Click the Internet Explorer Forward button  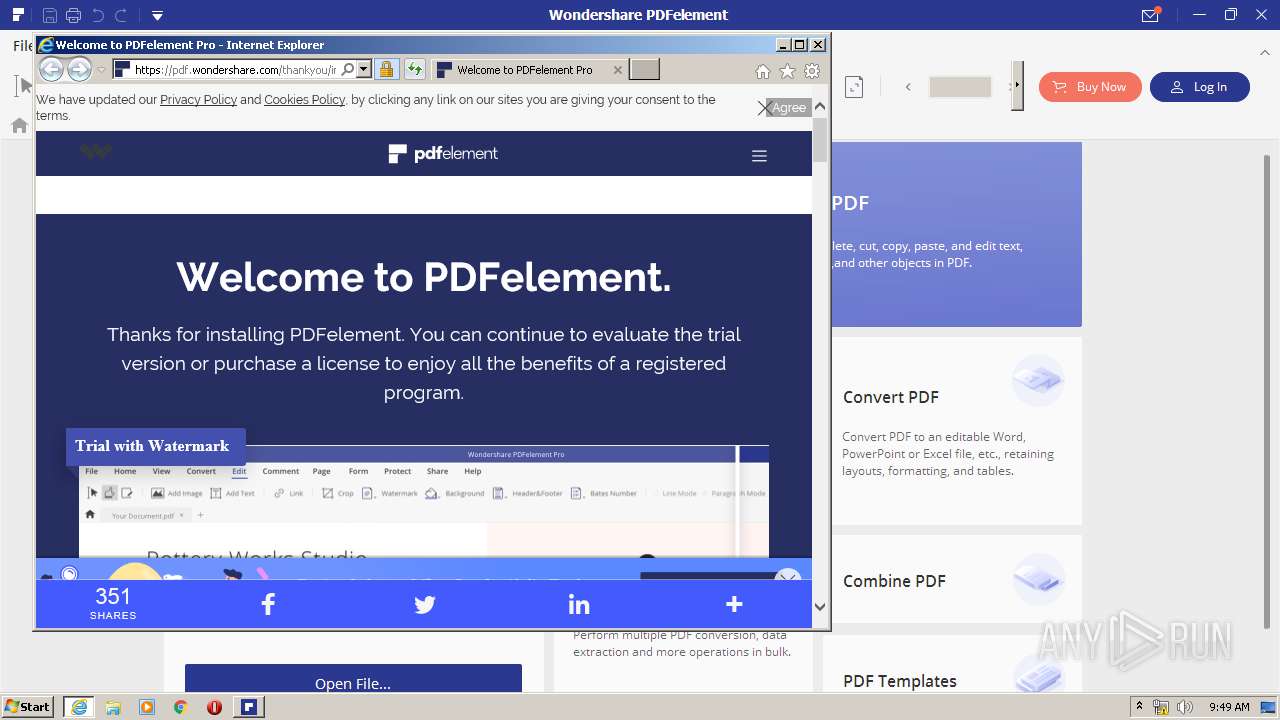[79, 69]
